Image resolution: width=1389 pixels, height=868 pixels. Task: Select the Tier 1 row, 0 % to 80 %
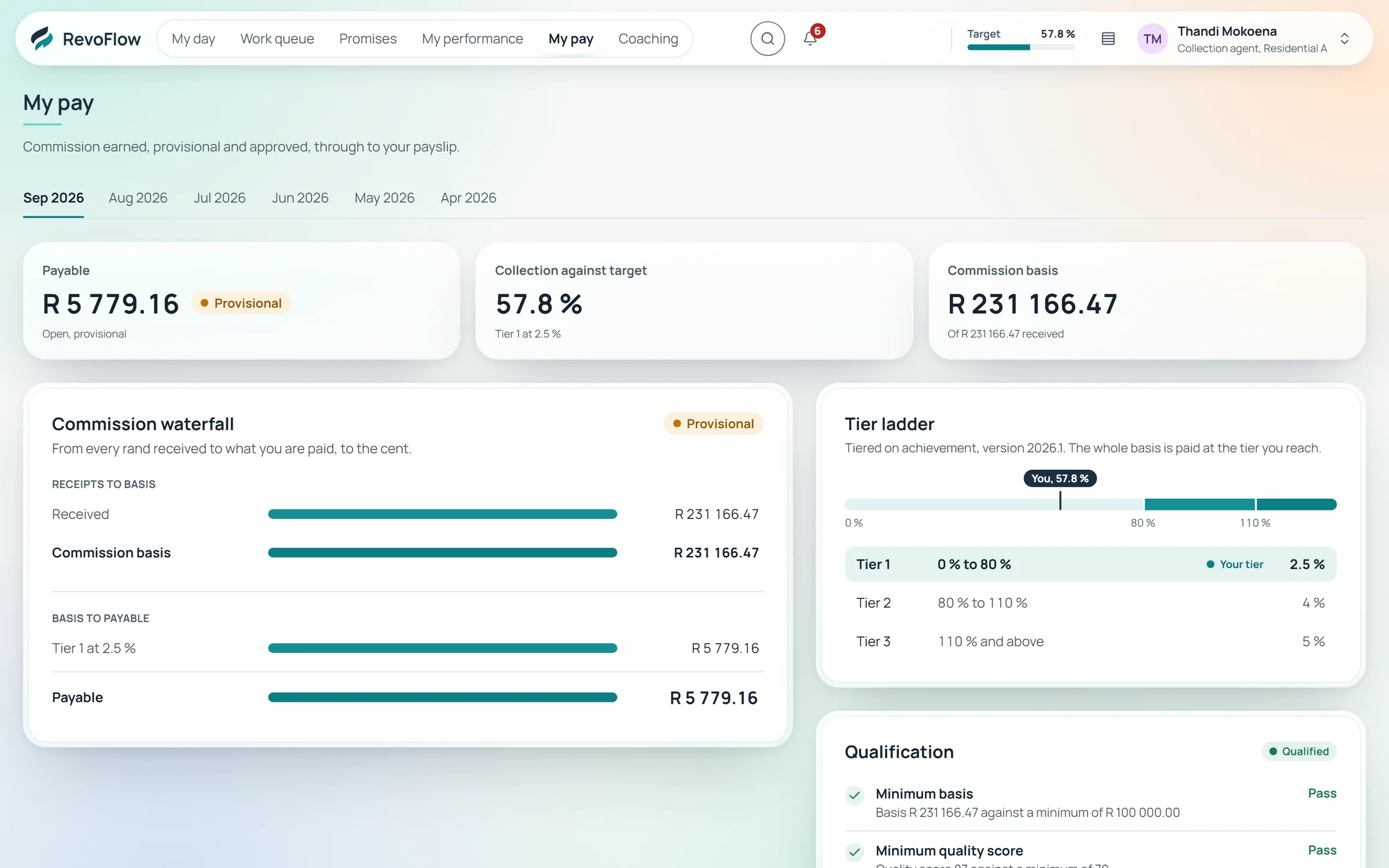point(1090,564)
